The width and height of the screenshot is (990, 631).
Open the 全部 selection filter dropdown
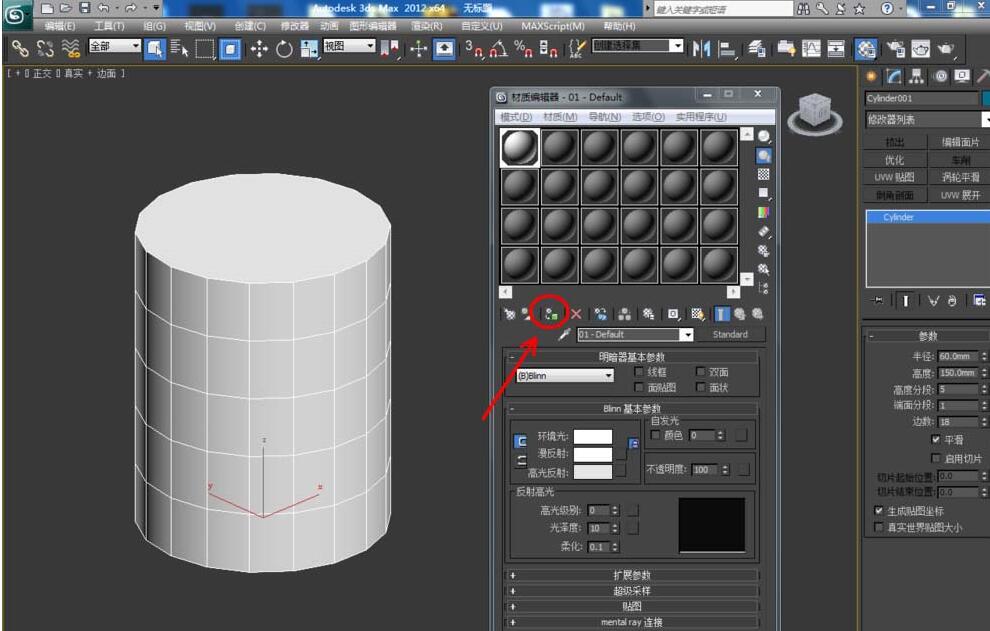(114, 46)
